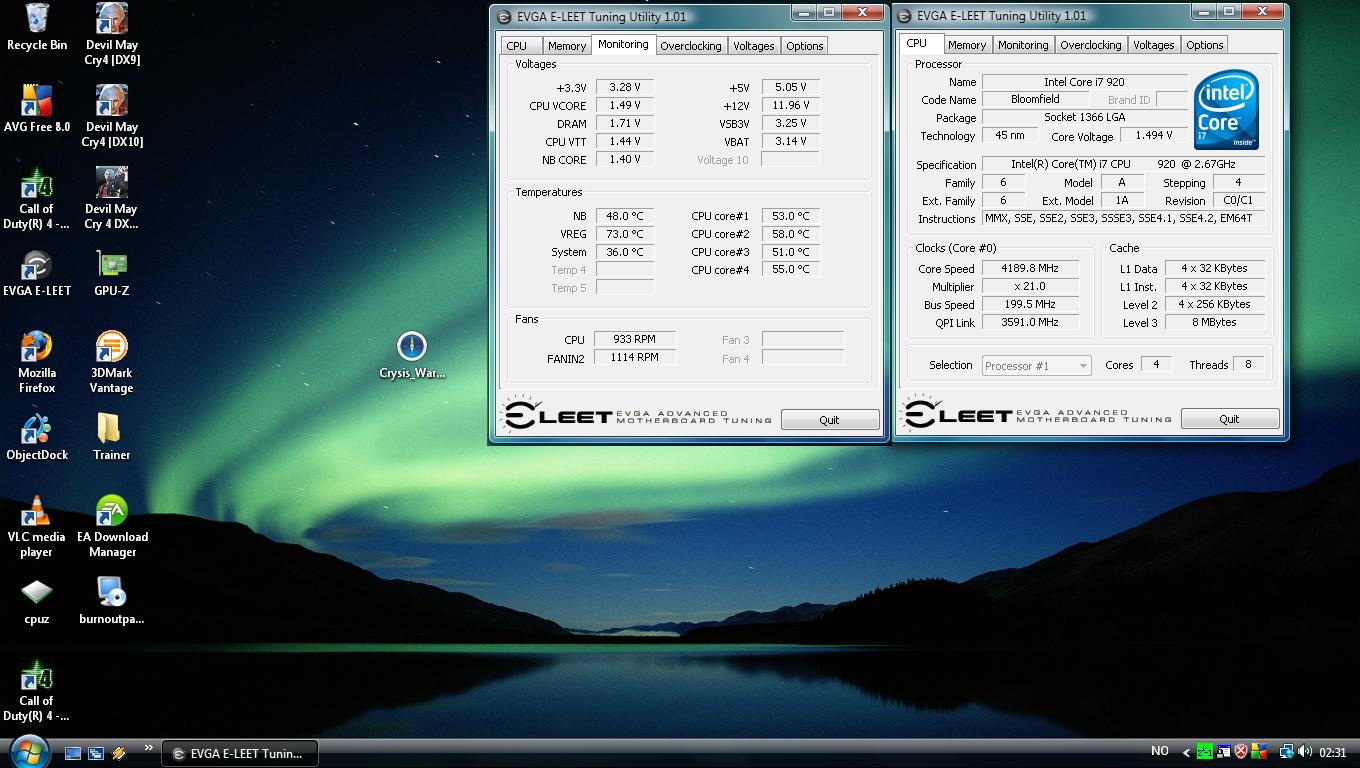Screen dimensions: 1360x768
Task: Open Overclocking tab in right E-LEET window
Action: click(x=1090, y=45)
